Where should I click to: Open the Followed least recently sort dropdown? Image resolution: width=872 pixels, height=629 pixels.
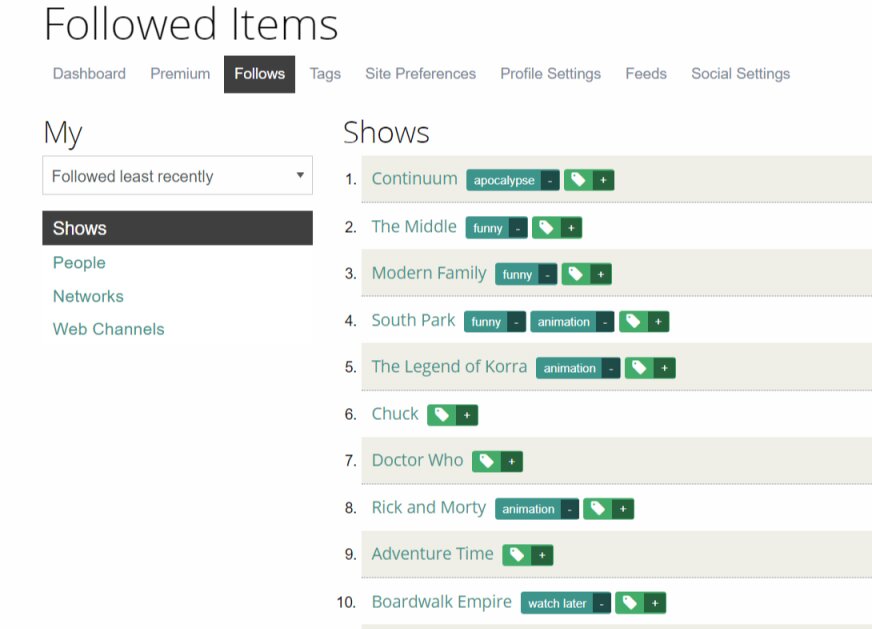point(177,176)
